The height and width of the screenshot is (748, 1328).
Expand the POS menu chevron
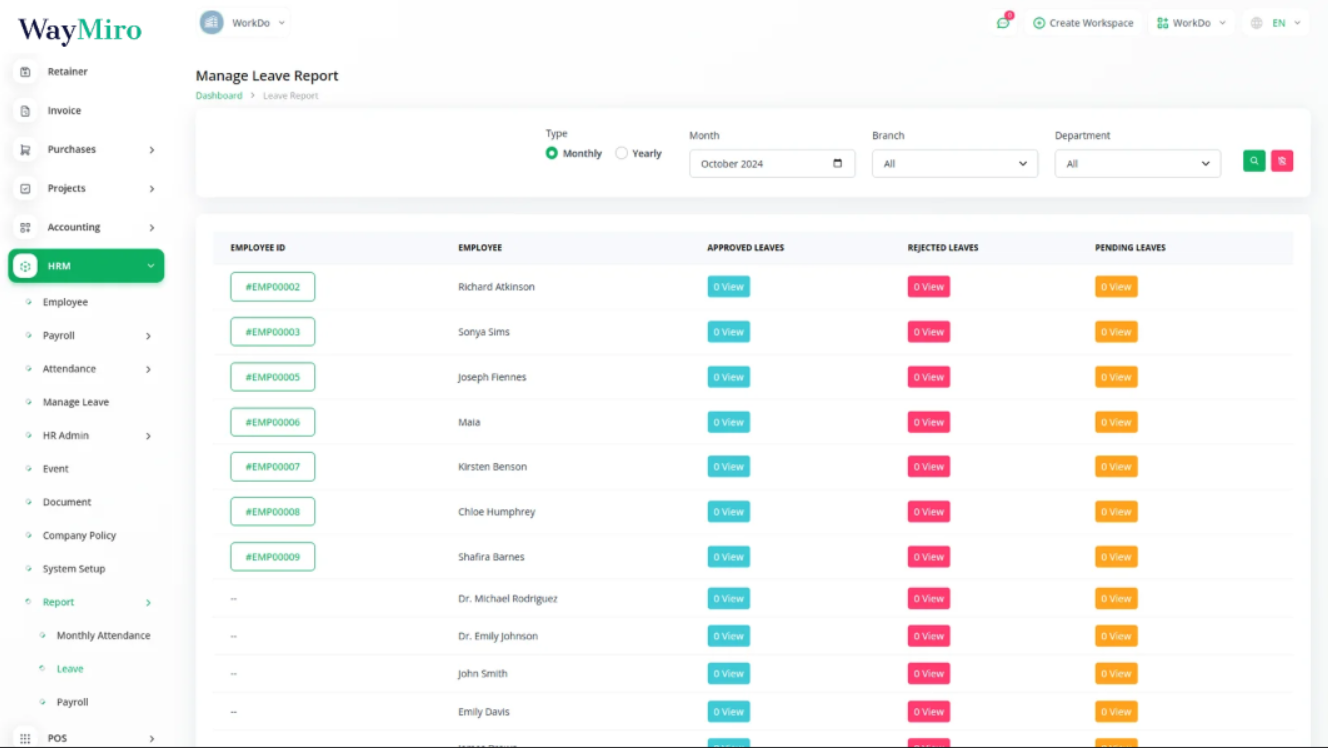click(152, 738)
